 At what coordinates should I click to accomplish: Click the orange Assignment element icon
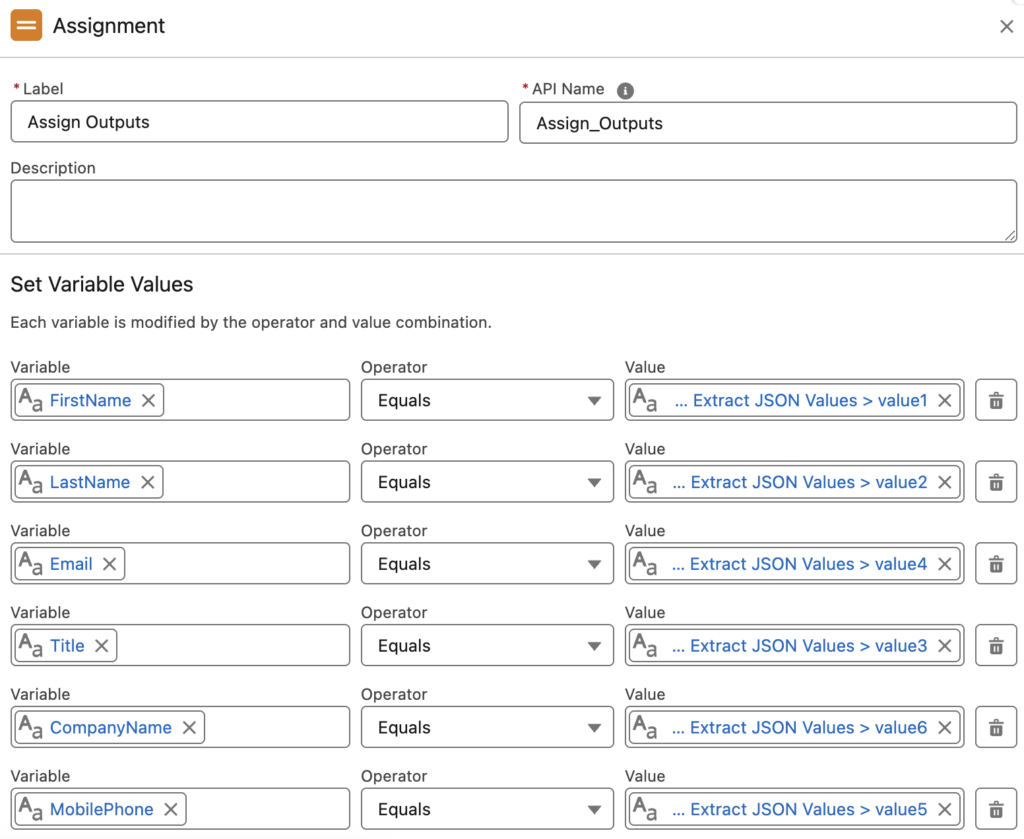27,25
